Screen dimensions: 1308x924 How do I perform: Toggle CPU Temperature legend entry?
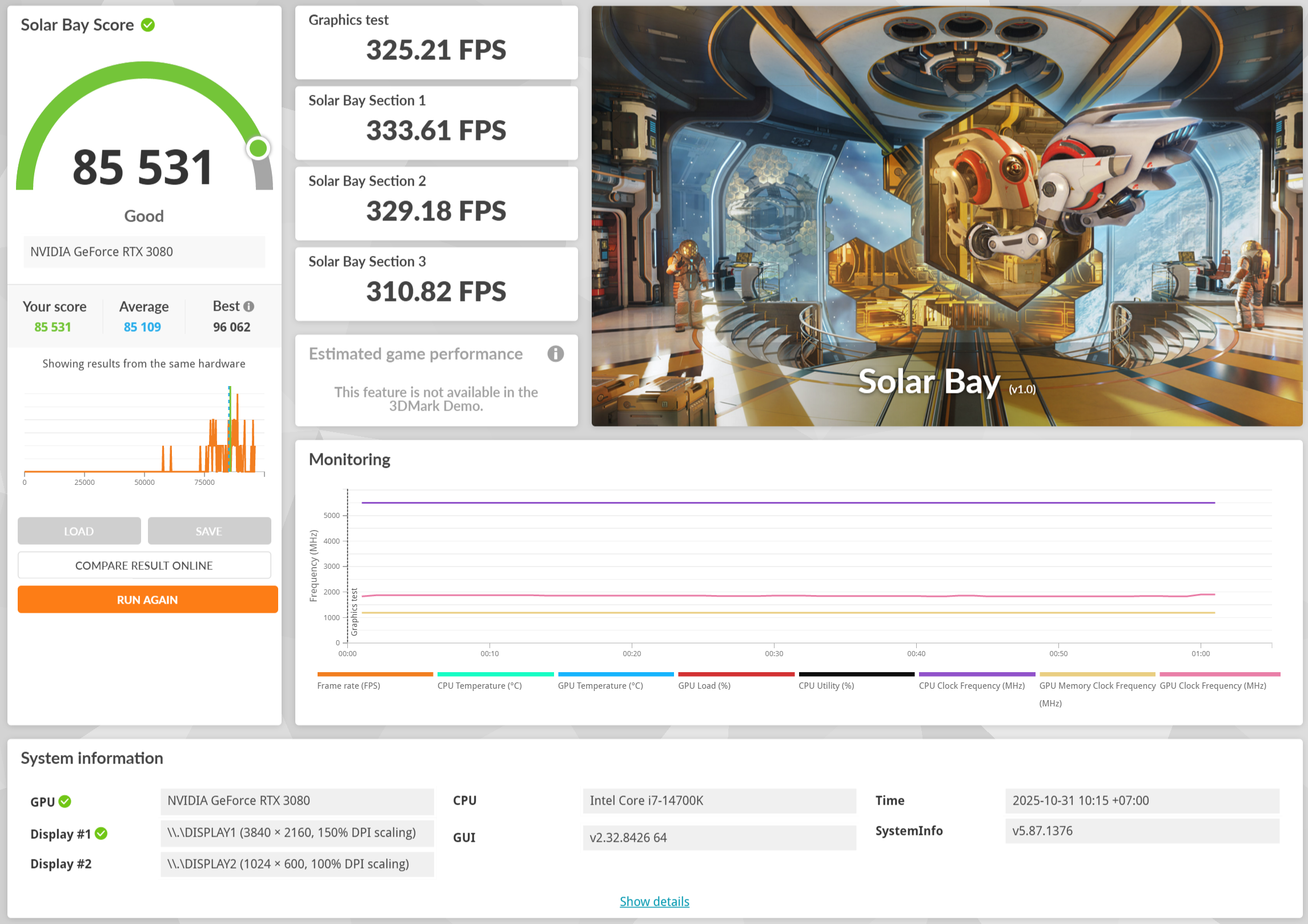(x=479, y=685)
